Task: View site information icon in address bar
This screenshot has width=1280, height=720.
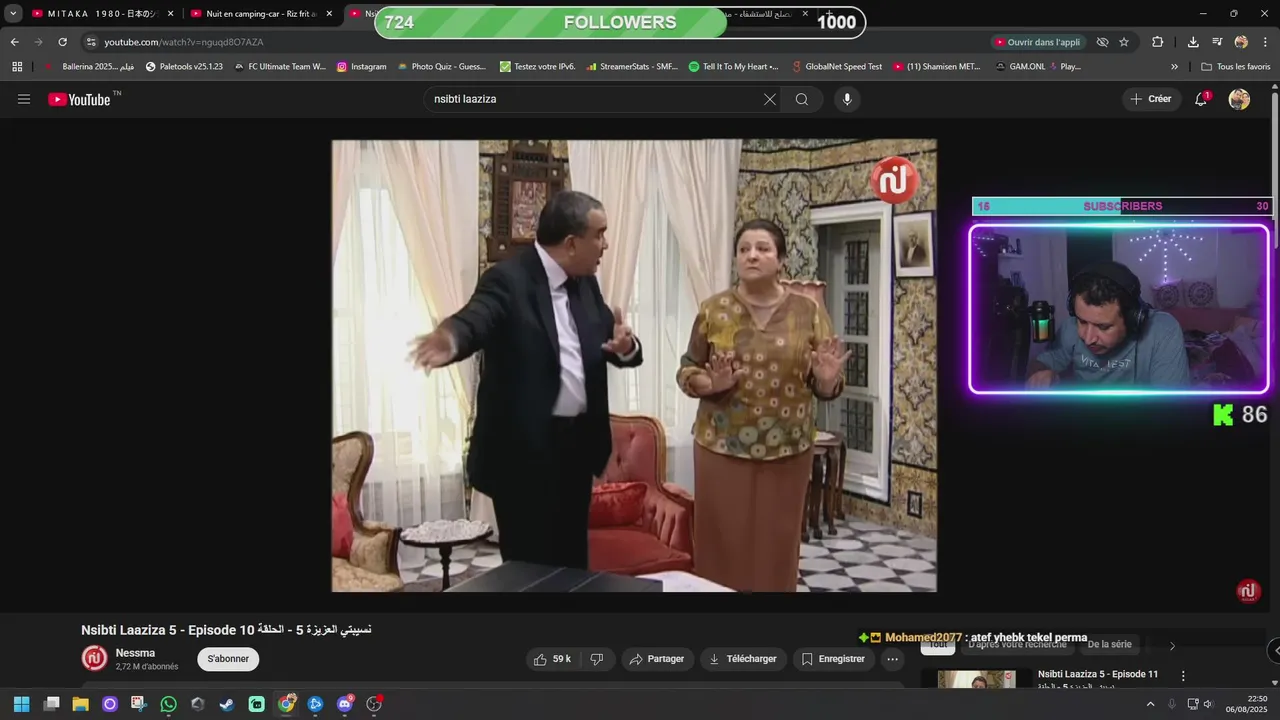Action: click(x=91, y=42)
